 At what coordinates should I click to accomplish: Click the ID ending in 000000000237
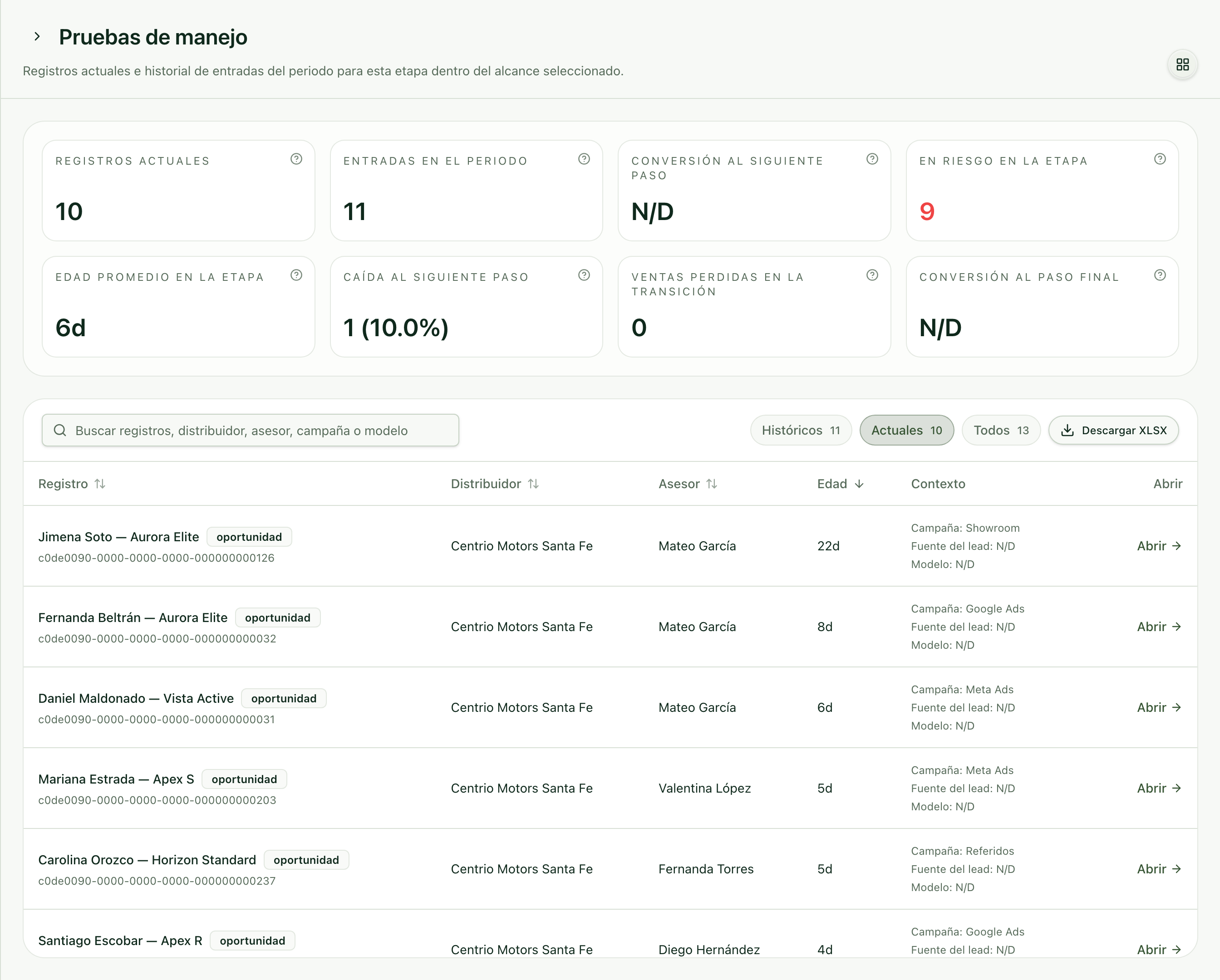157,881
